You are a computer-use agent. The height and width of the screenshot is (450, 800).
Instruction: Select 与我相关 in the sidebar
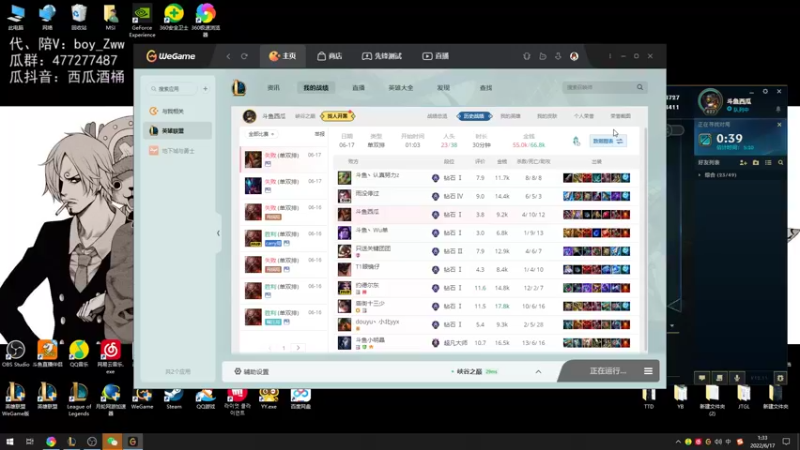click(x=177, y=111)
